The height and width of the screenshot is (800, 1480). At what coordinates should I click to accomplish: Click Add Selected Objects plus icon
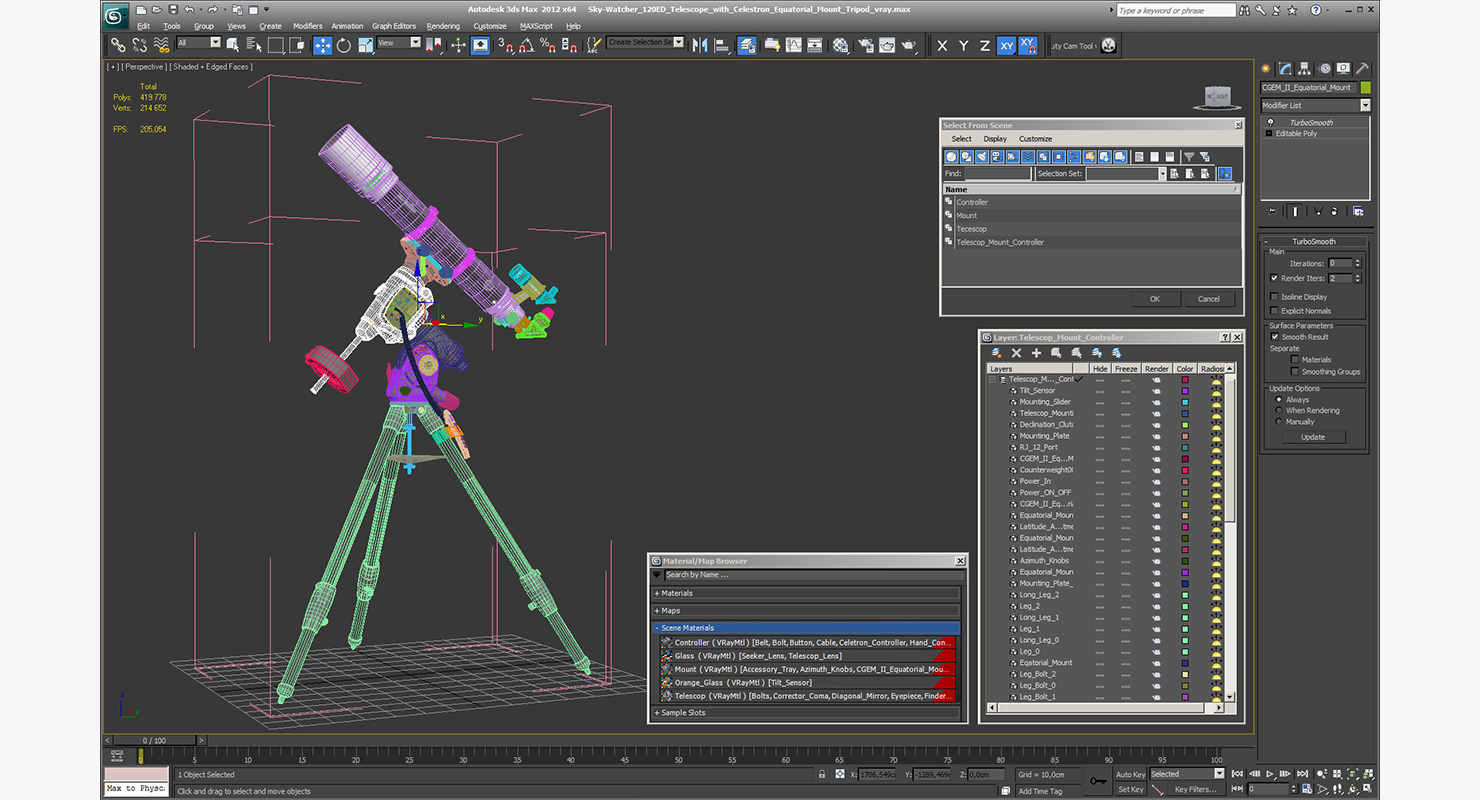coord(1036,353)
